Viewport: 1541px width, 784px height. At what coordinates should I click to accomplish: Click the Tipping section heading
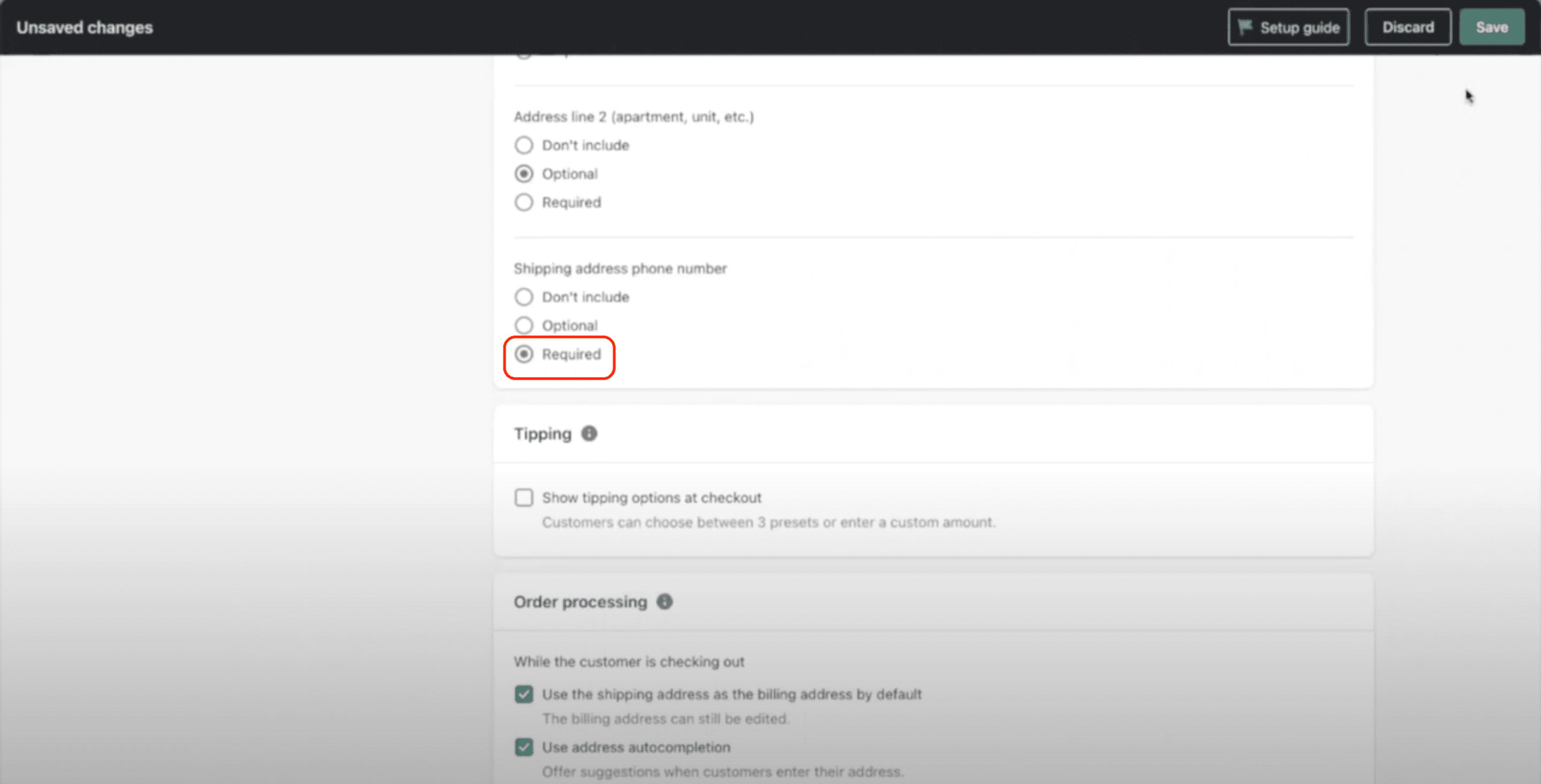click(x=543, y=434)
